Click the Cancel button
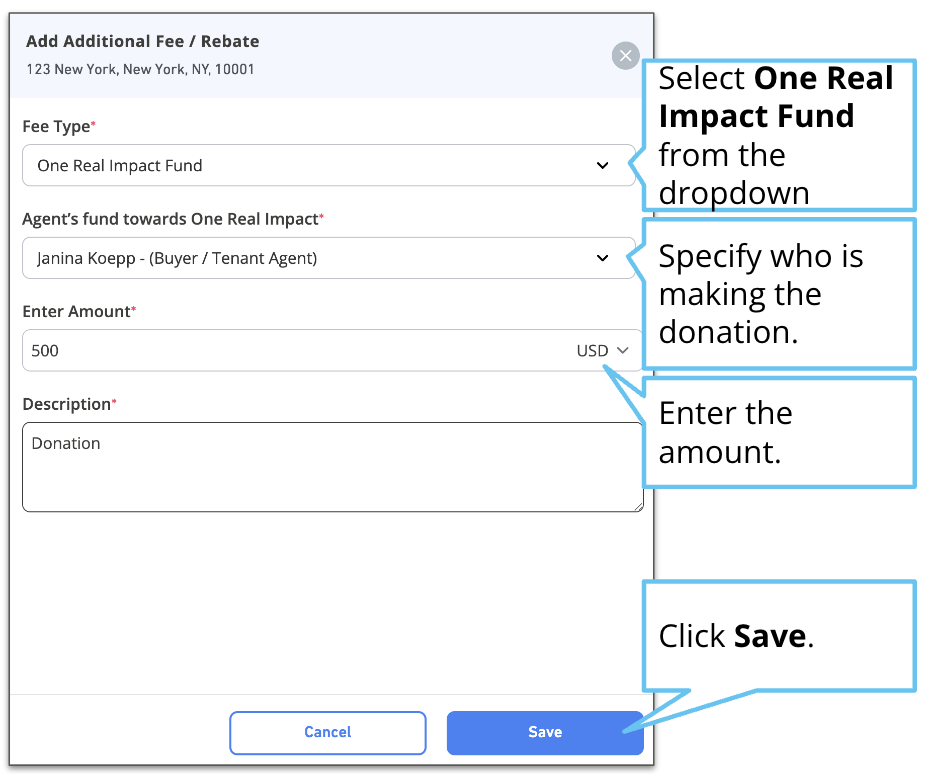Viewport: 932px width, 774px height. 328,732
